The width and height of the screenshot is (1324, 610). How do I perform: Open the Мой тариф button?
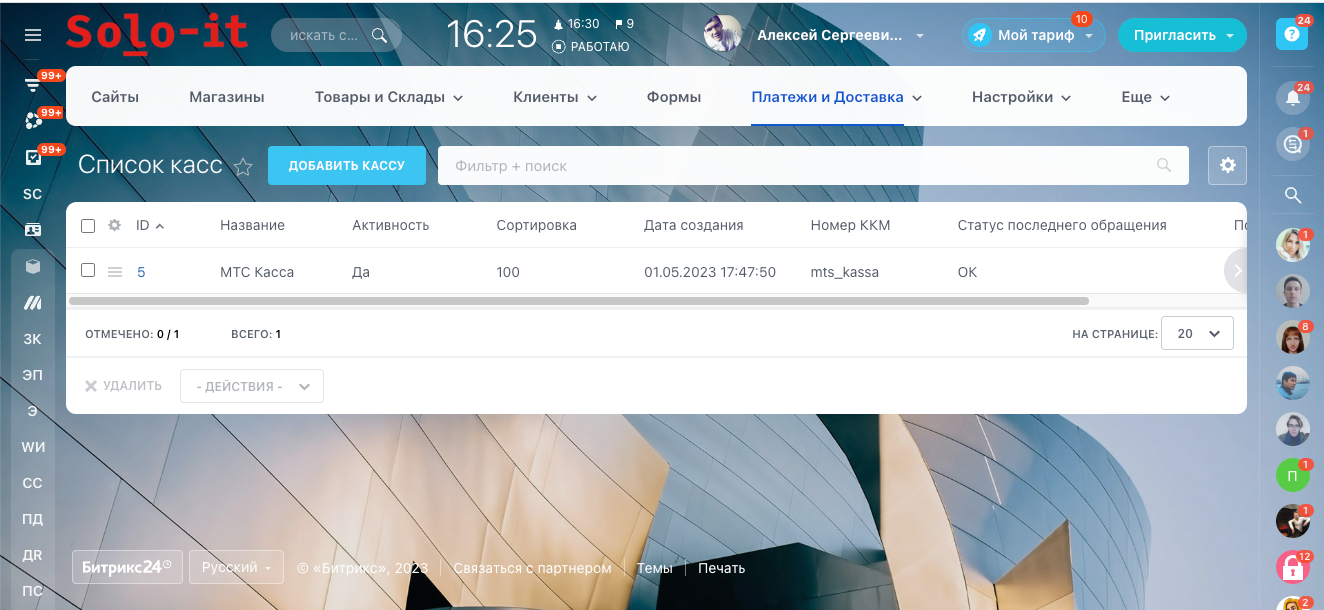(x=1035, y=35)
